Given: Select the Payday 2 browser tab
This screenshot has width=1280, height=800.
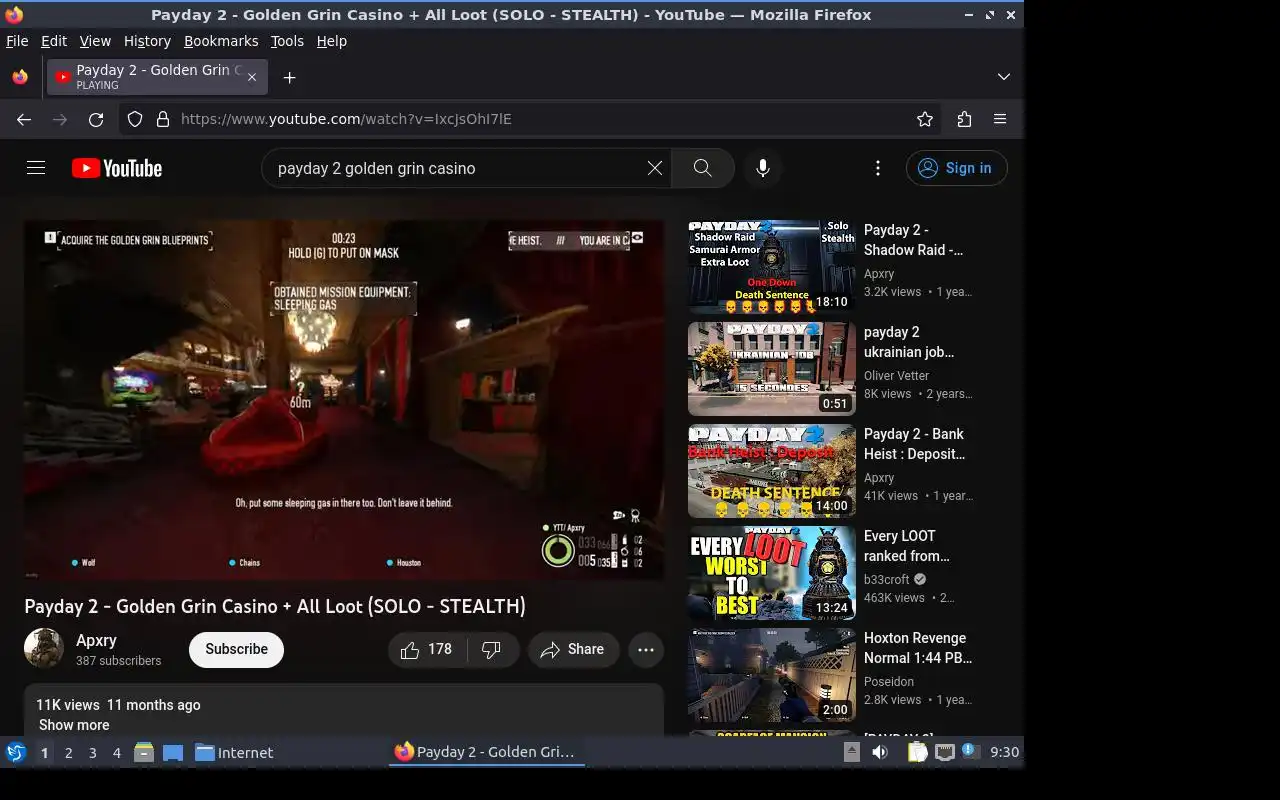Looking at the screenshot, I should (157, 77).
